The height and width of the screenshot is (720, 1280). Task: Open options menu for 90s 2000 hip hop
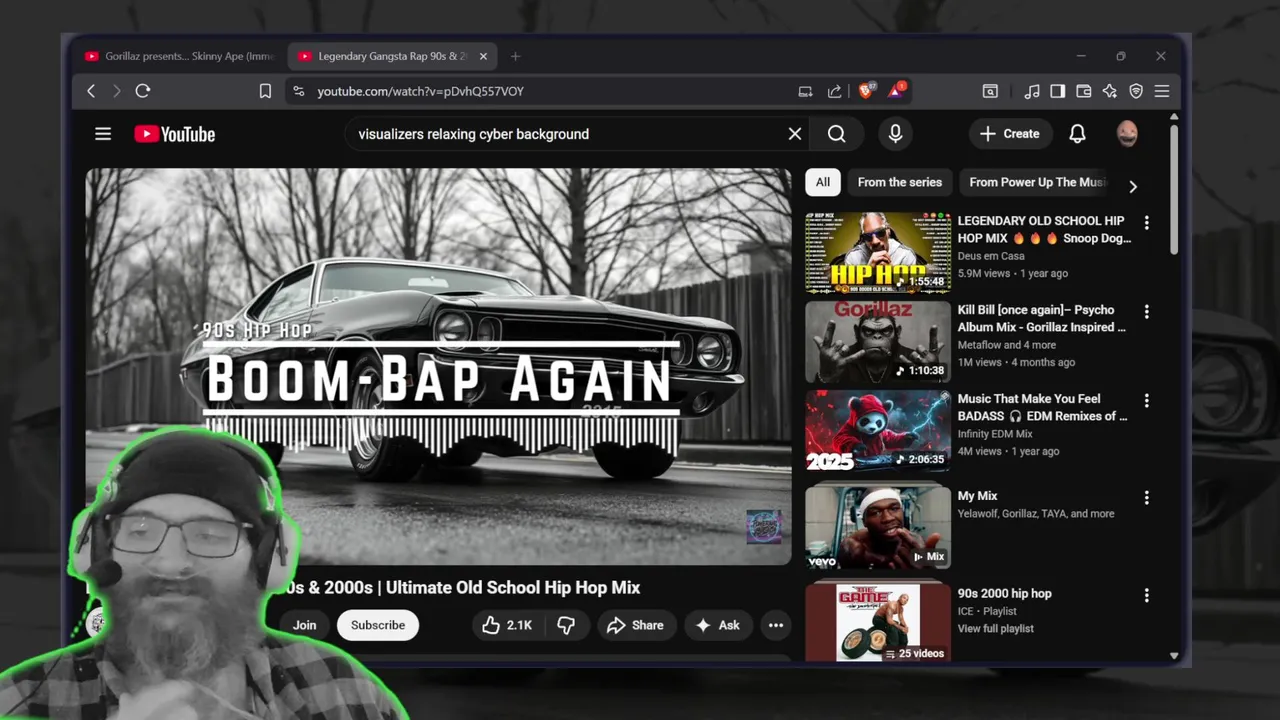pos(1147,595)
